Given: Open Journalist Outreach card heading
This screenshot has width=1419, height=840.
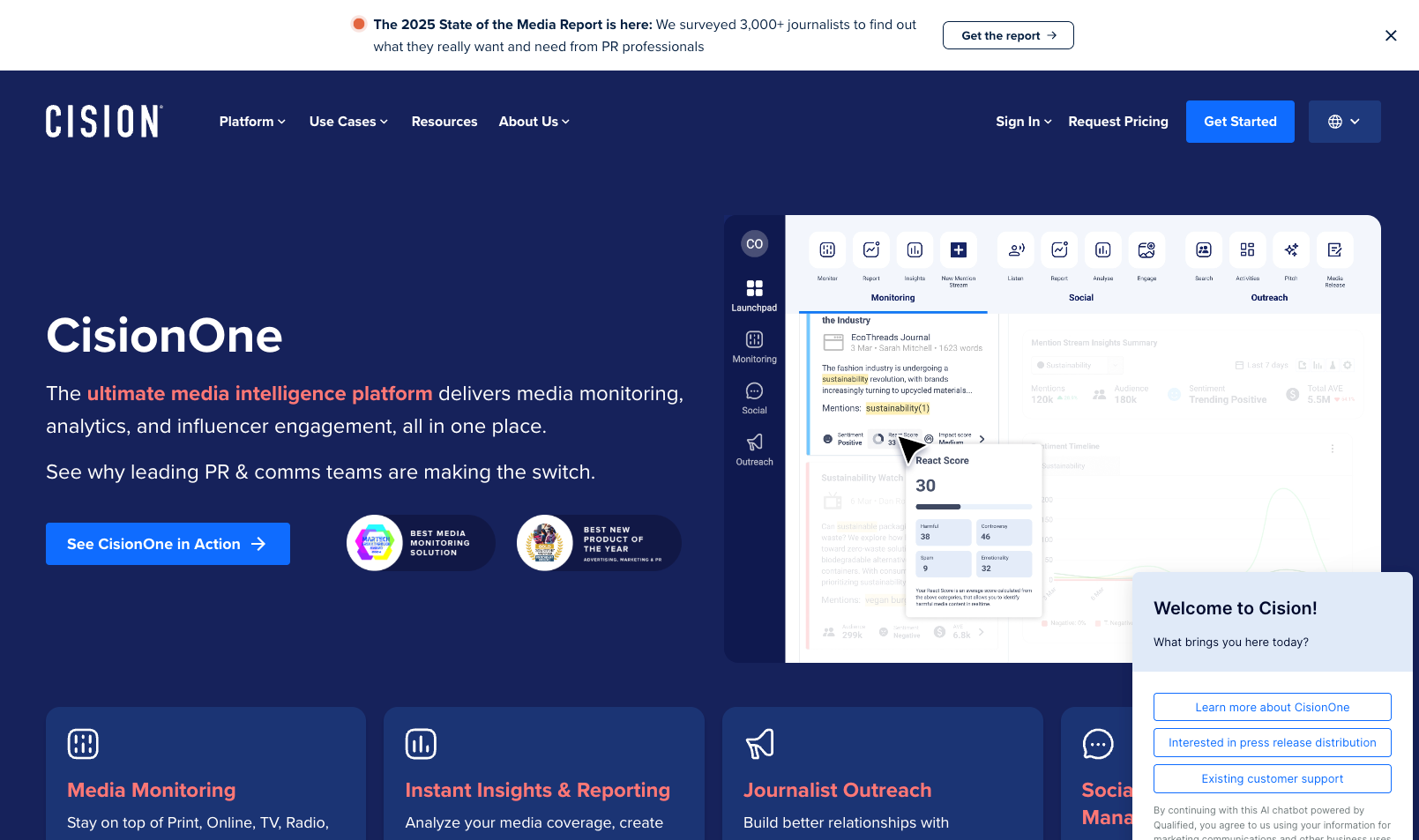Looking at the screenshot, I should [x=837, y=790].
